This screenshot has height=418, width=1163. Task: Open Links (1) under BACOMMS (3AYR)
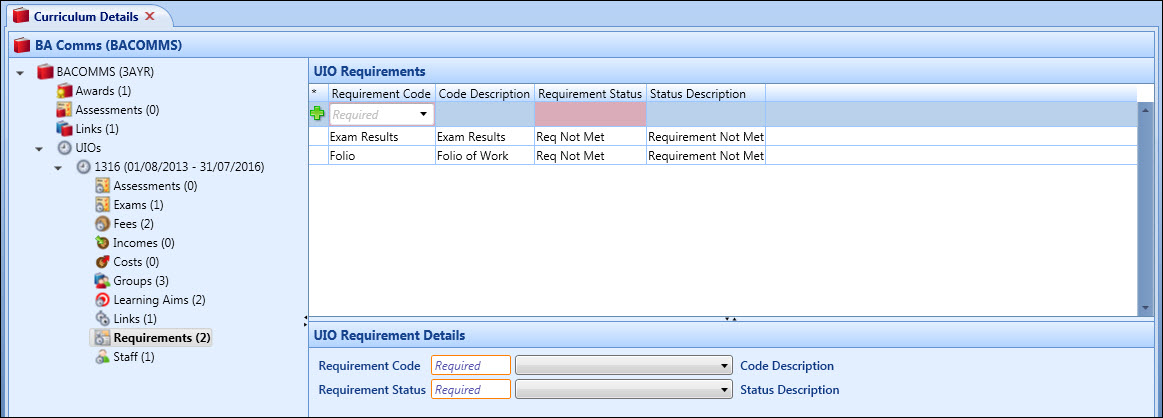pos(97,129)
